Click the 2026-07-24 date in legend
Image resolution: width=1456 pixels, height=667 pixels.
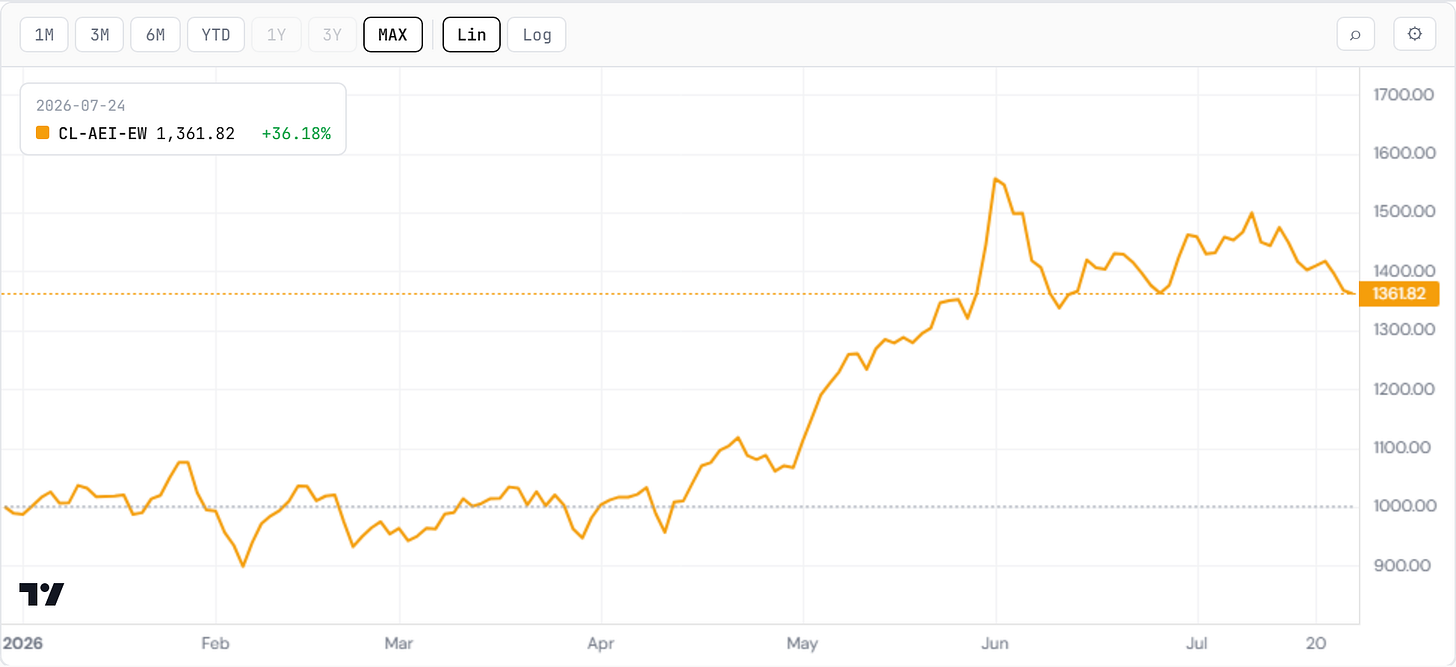coord(80,105)
